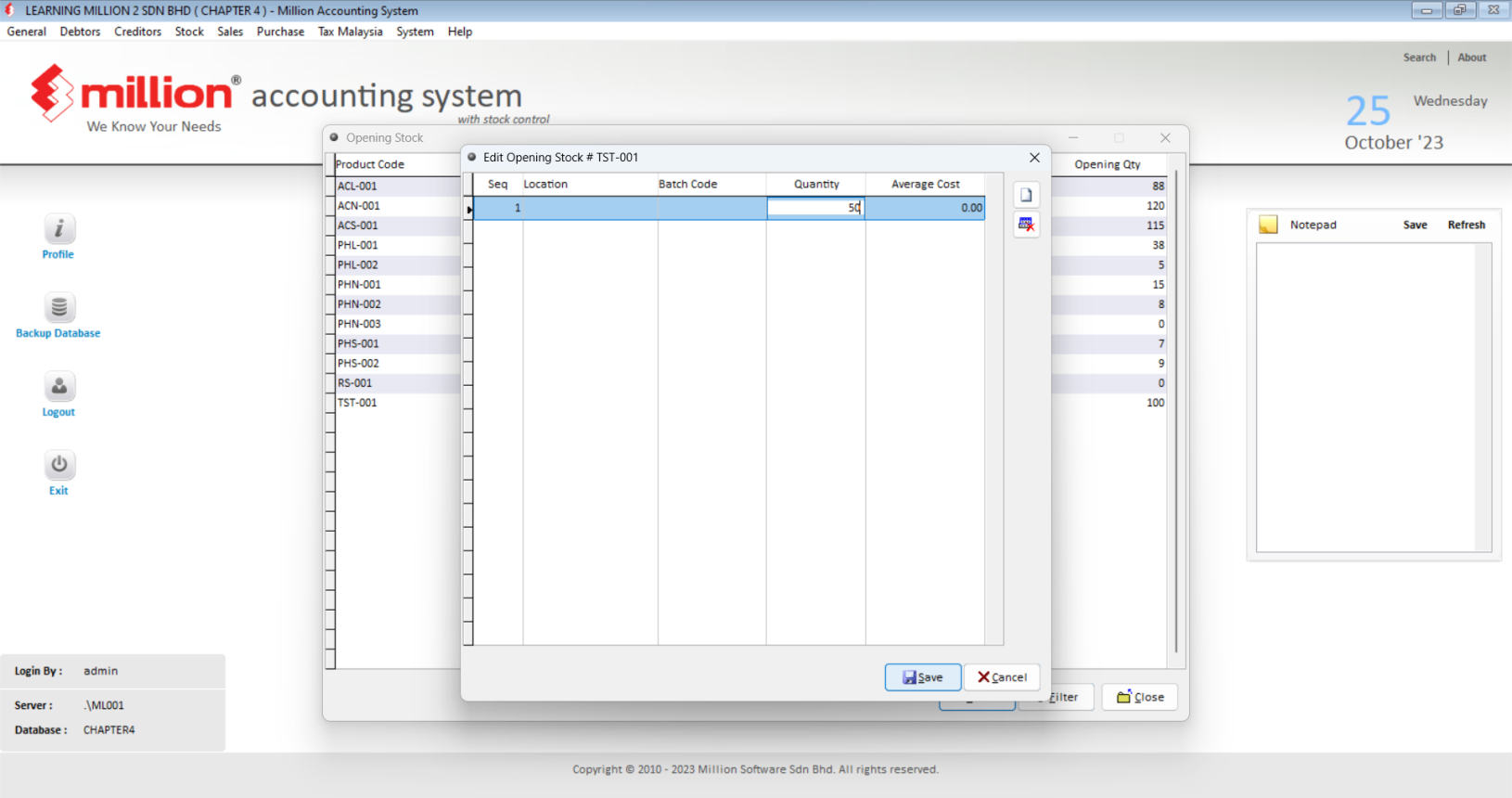Click the Quantity field showing 50

(816, 208)
